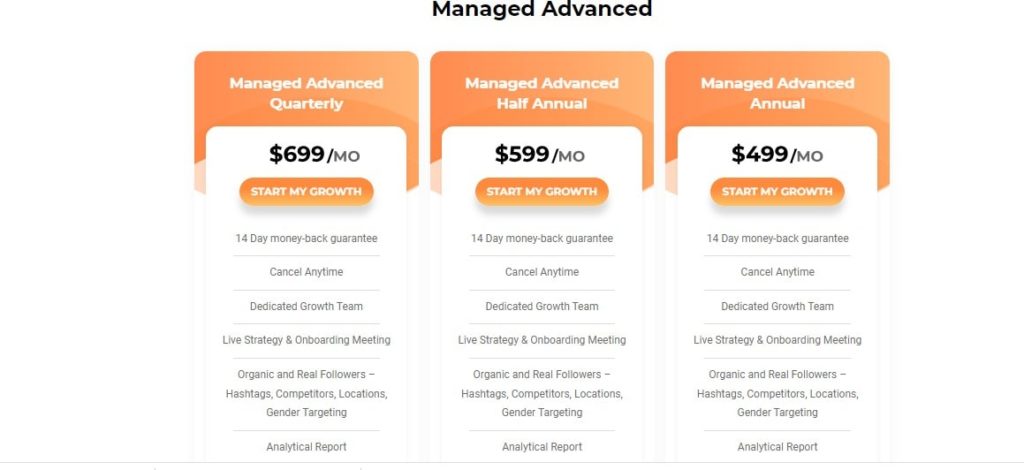Click Analytical Report in Quarterly plan
This screenshot has height=470, width=1024.
pos(306,447)
